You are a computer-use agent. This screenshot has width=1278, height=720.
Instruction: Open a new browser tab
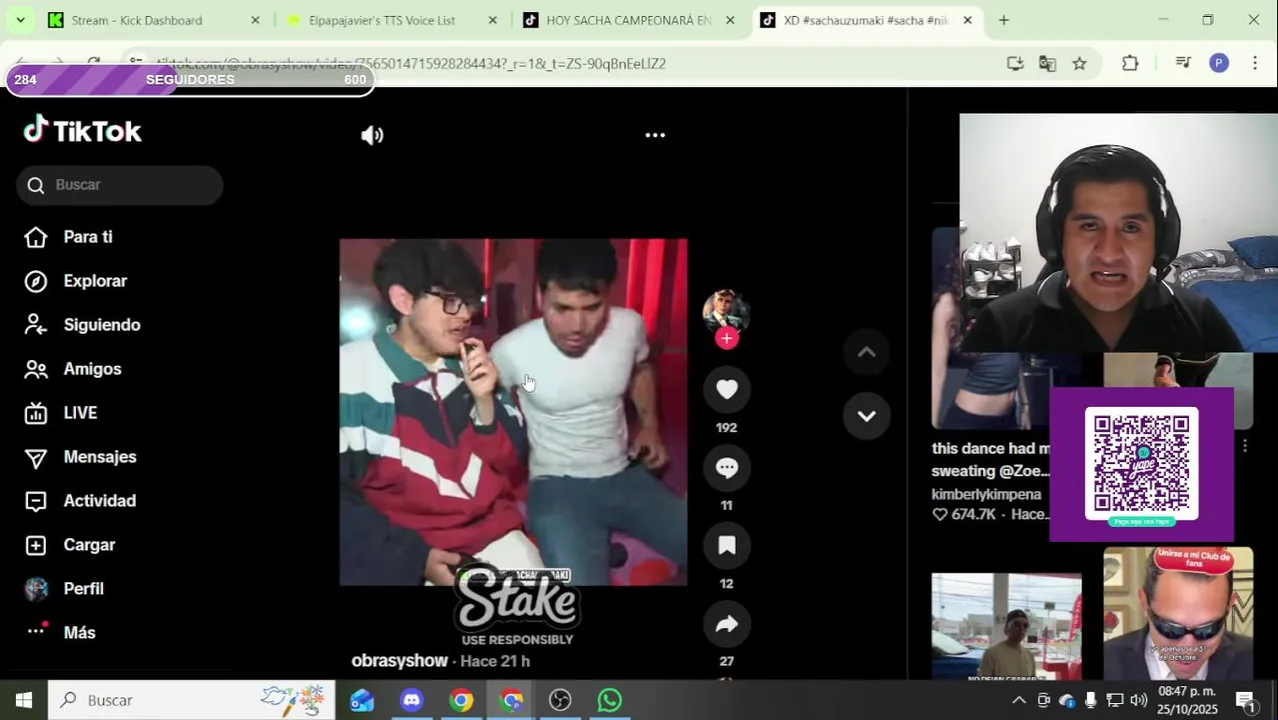[1003, 20]
